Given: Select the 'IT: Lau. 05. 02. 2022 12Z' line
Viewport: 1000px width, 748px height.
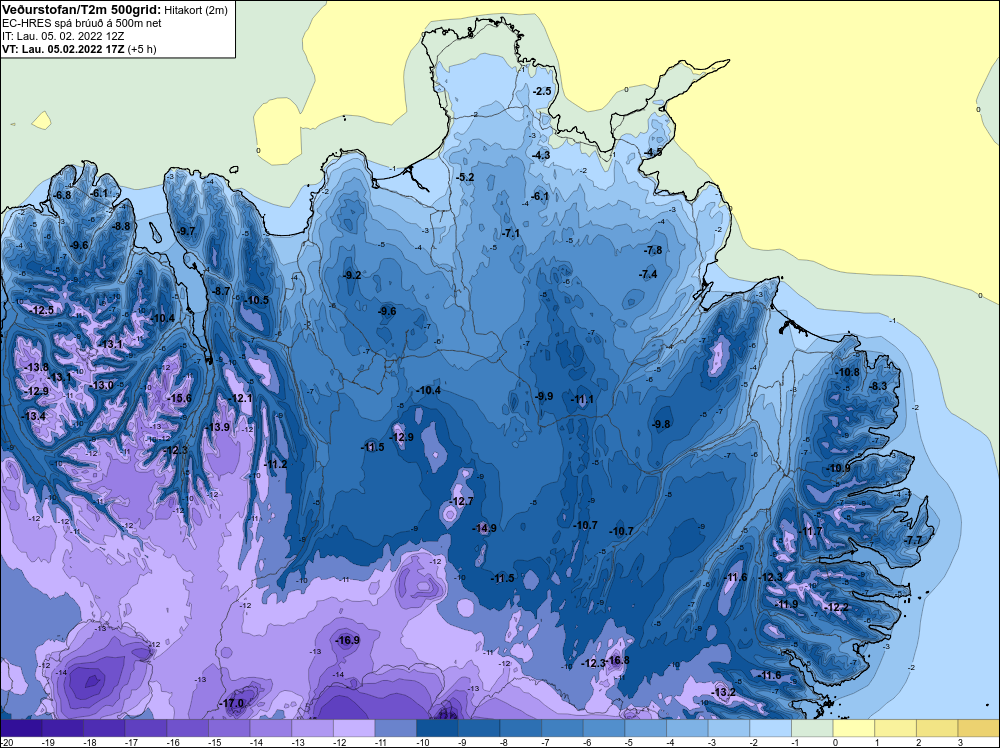Looking at the screenshot, I should pos(61,36).
